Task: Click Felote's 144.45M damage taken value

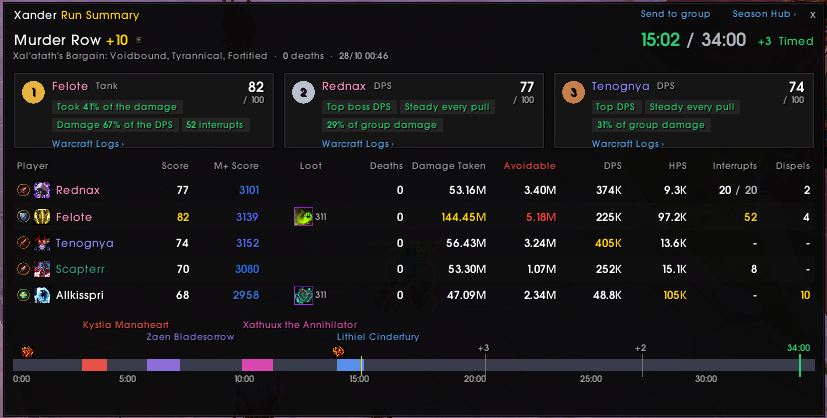Action: tap(464, 217)
